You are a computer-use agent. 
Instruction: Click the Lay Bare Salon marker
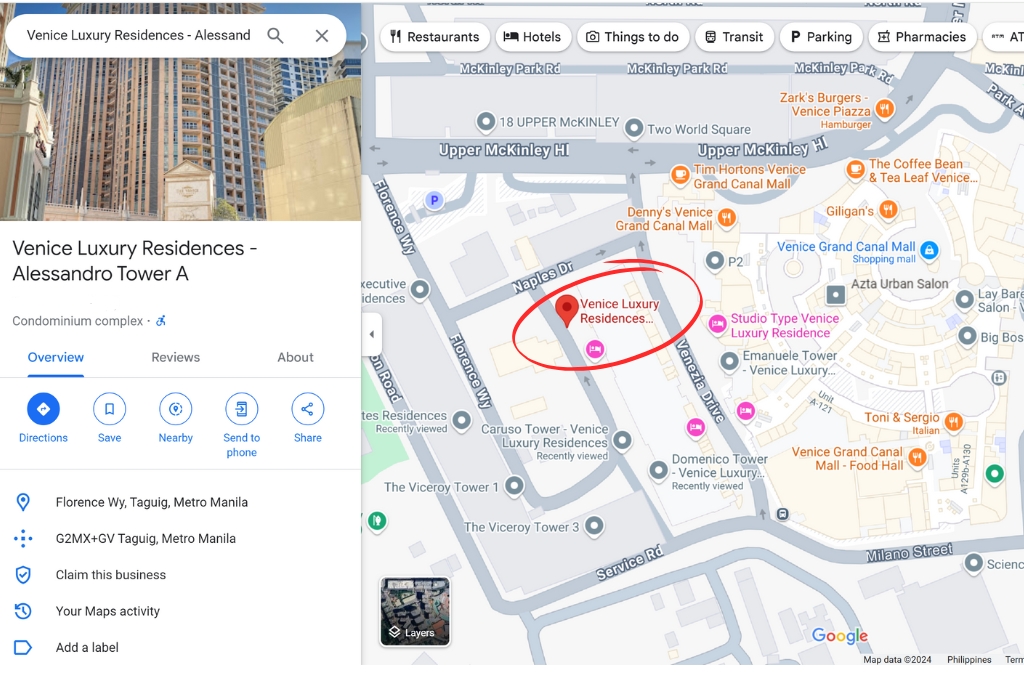[965, 300]
